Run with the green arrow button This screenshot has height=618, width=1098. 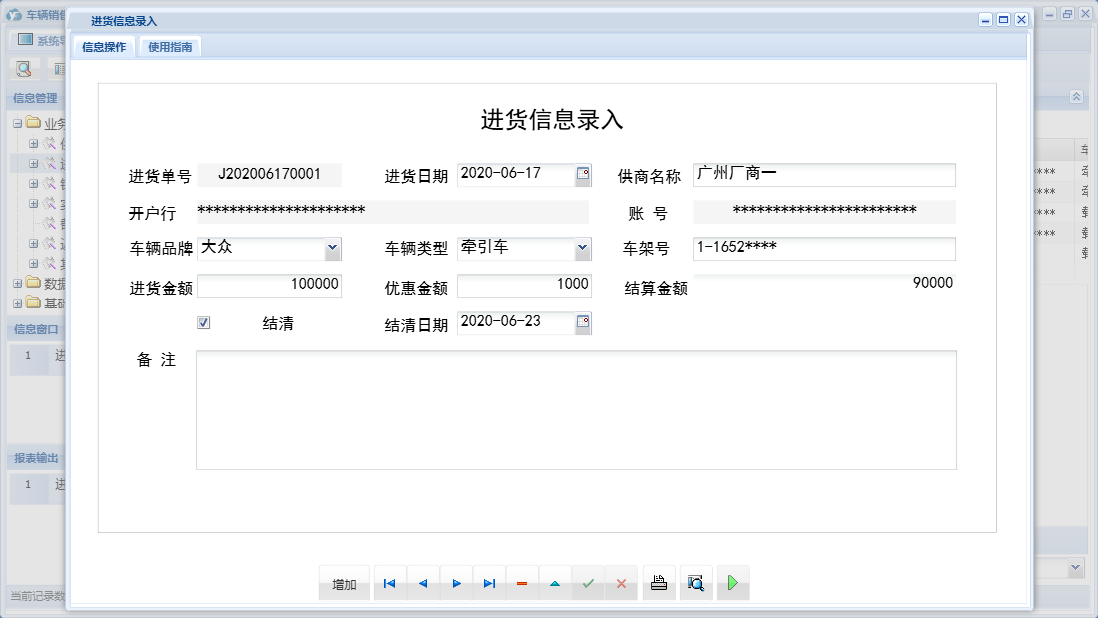733,582
